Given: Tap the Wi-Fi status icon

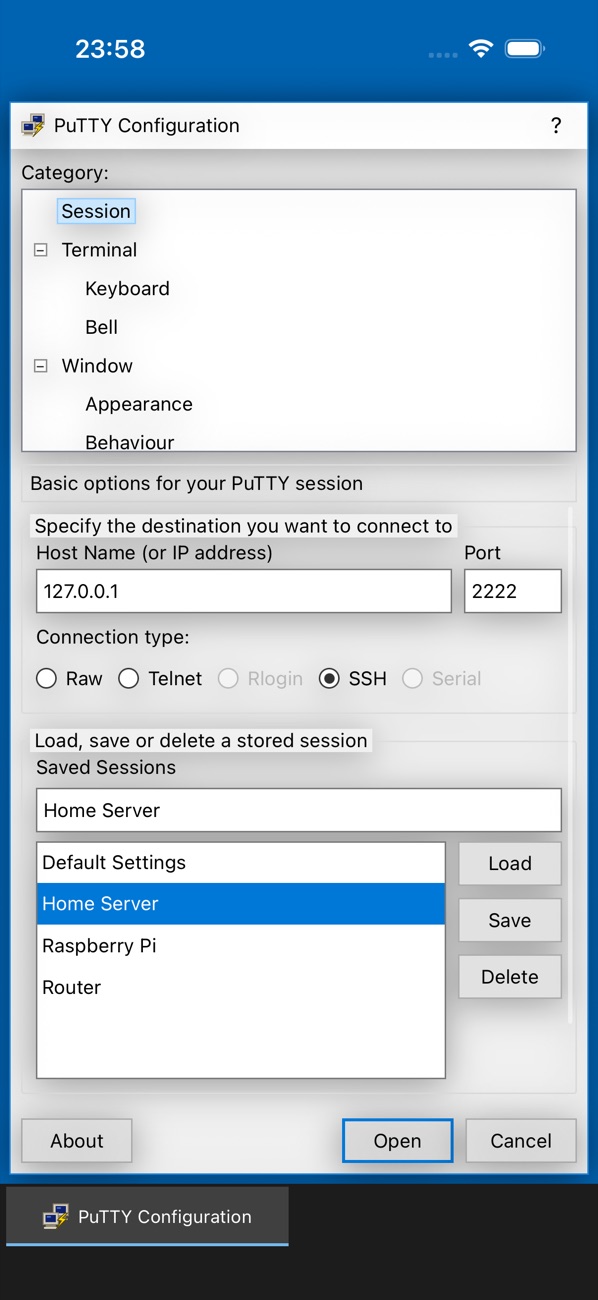Looking at the screenshot, I should point(482,49).
